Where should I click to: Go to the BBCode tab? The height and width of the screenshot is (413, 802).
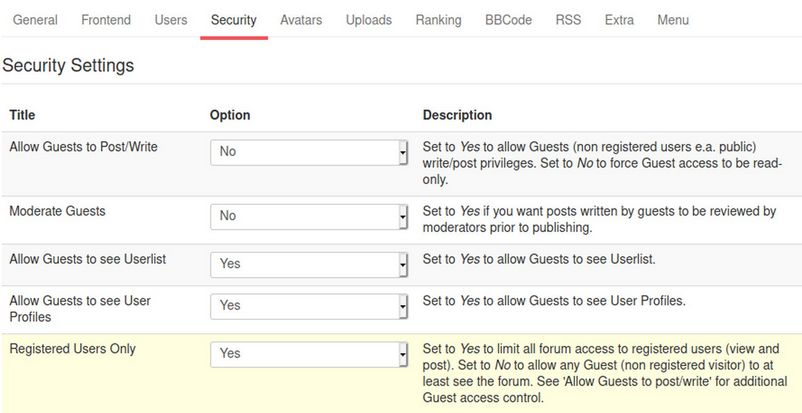[508, 20]
